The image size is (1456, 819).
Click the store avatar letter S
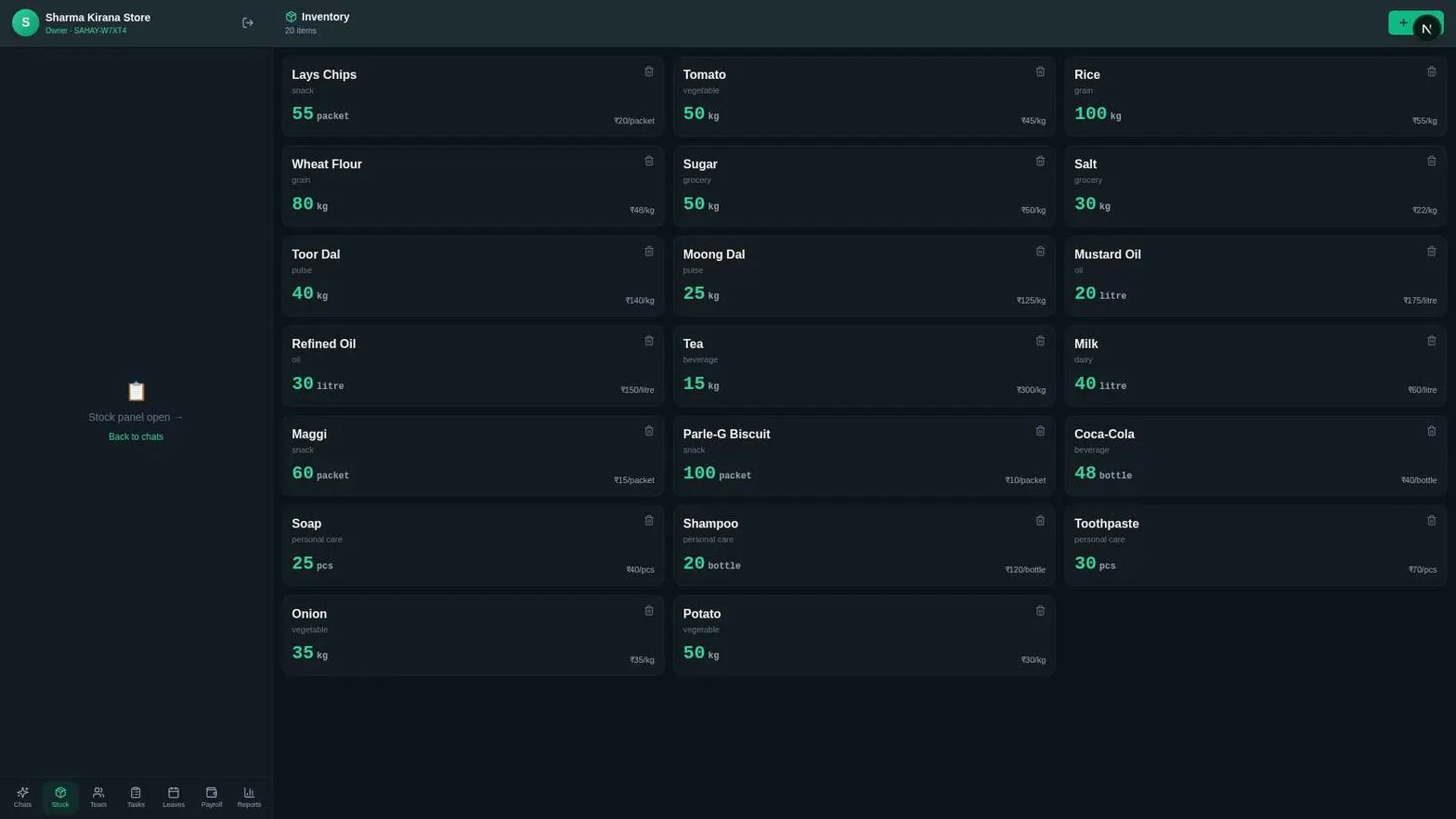[x=25, y=22]
